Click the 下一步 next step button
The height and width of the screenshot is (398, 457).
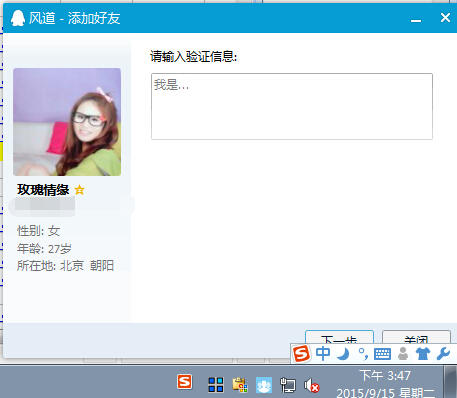[x=339, y=337]
